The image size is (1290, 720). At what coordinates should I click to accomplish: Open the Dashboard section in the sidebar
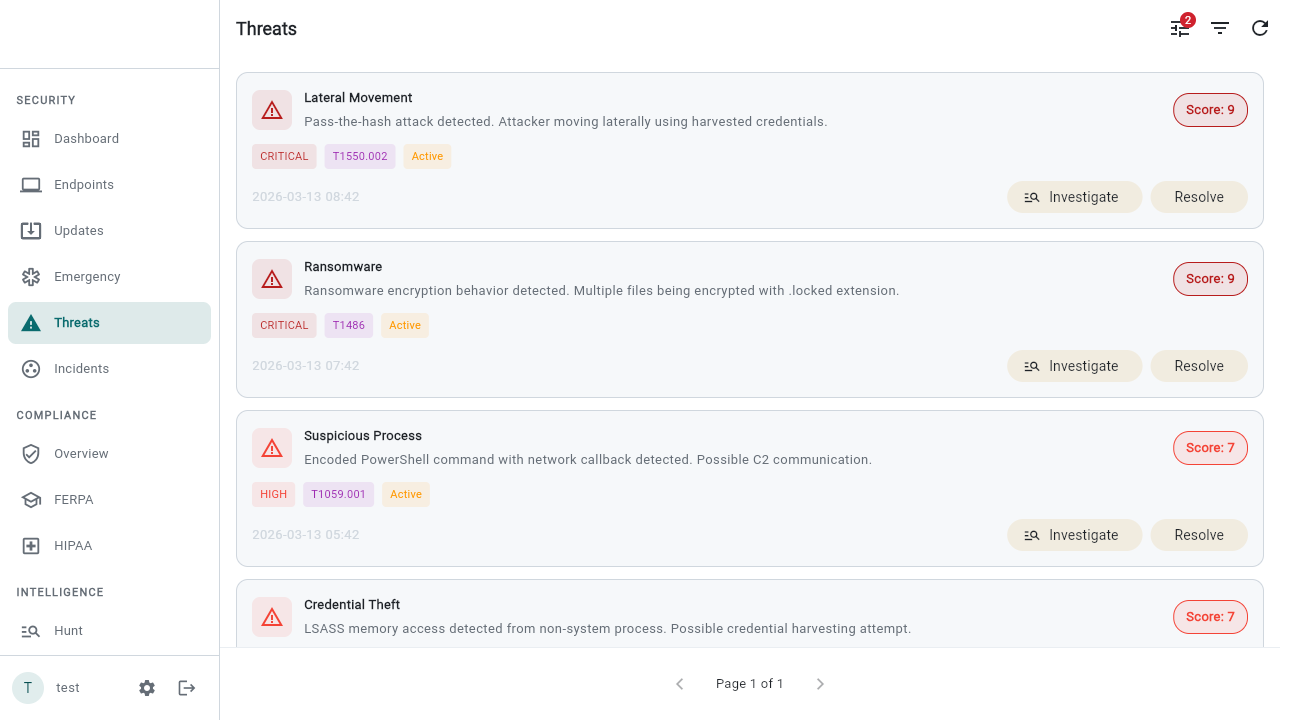(86, 138)
